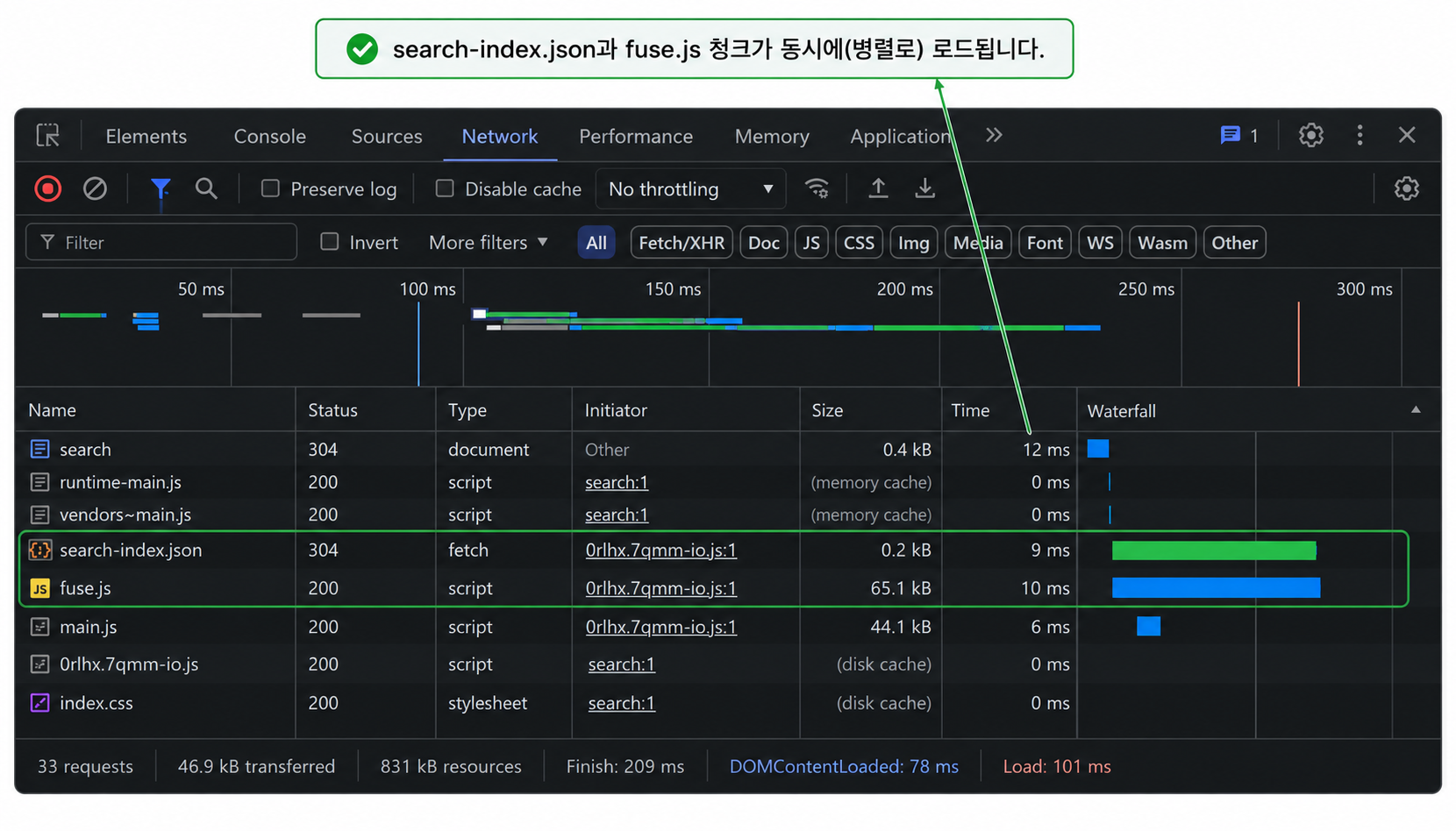
Task: Open the initiator link of search-index.json
Action: point(661,550)
